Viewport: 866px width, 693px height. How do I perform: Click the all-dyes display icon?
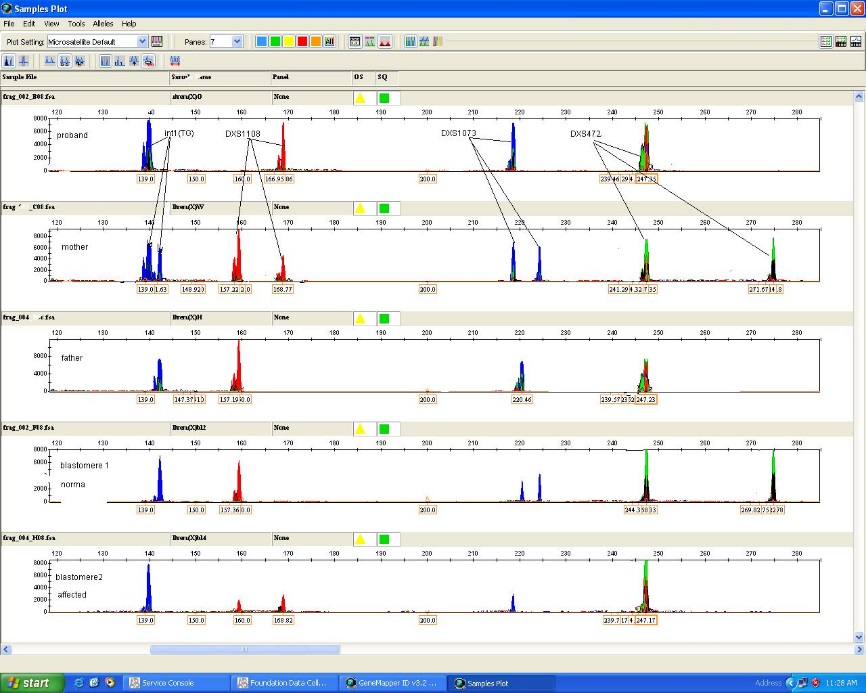coord(330,42)
